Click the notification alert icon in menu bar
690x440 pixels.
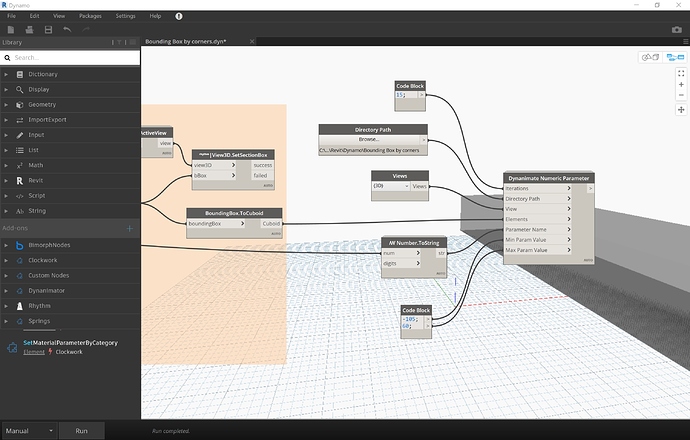[x=179, y=16]
